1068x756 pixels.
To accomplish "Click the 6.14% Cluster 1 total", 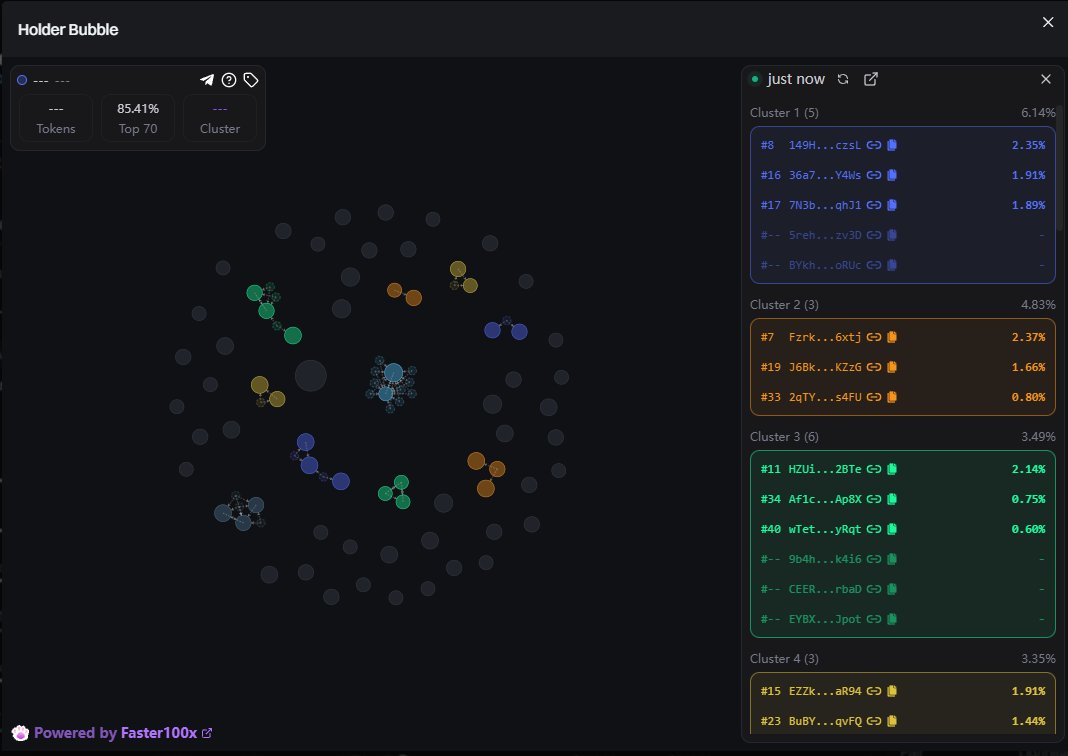I will pyautogui.click(x=1038, y=113).
